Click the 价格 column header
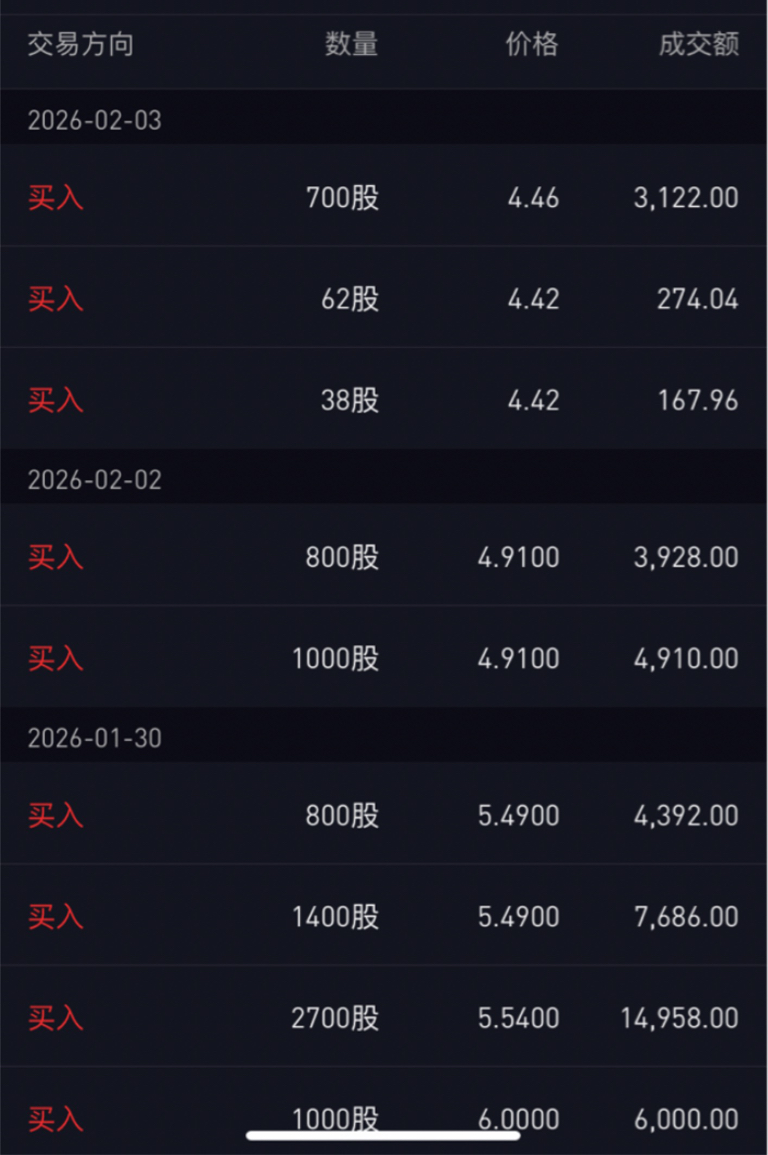768x1155 pixels. point(531,44)
